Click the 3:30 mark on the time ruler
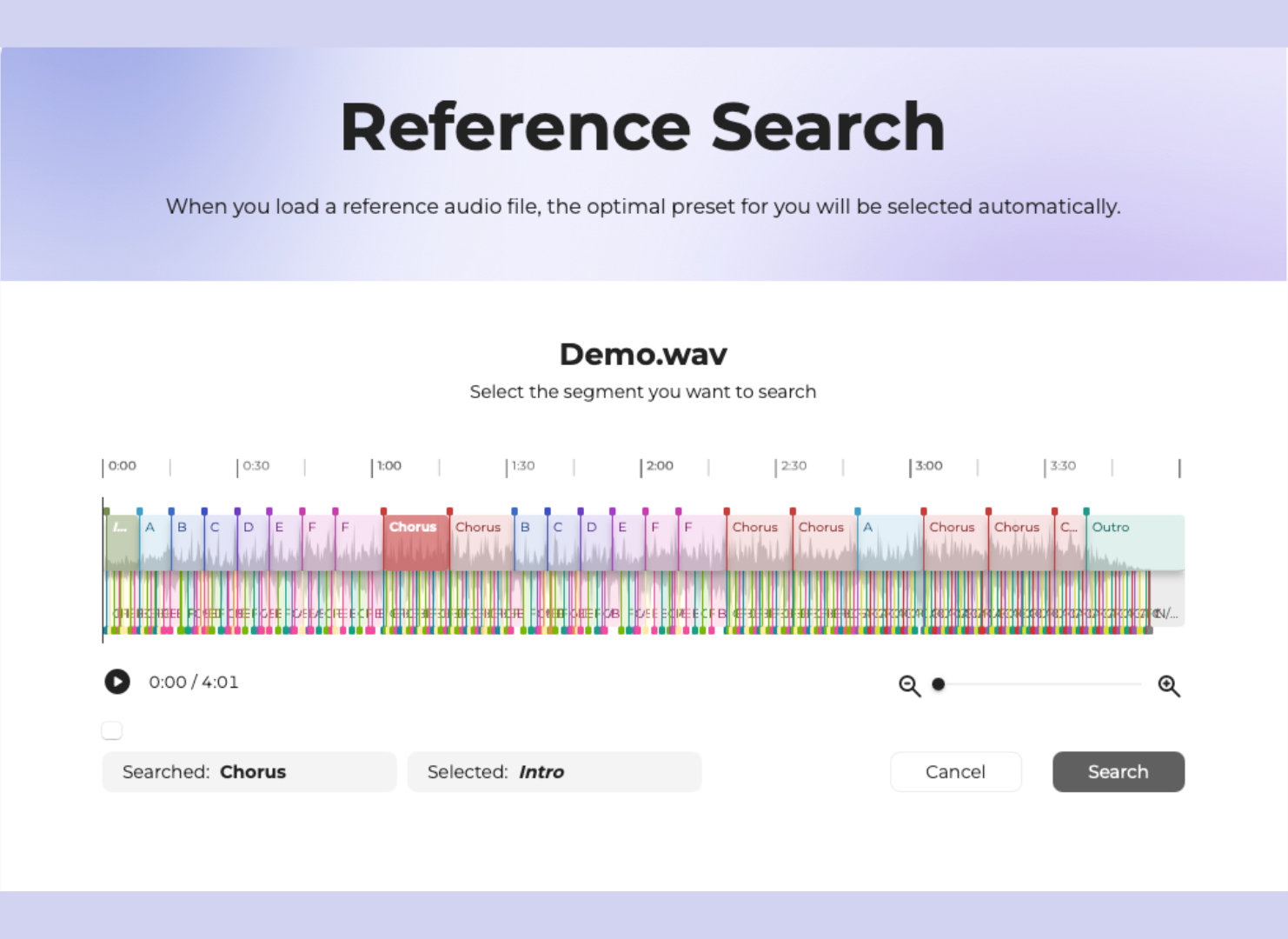 click(1062, 466)
